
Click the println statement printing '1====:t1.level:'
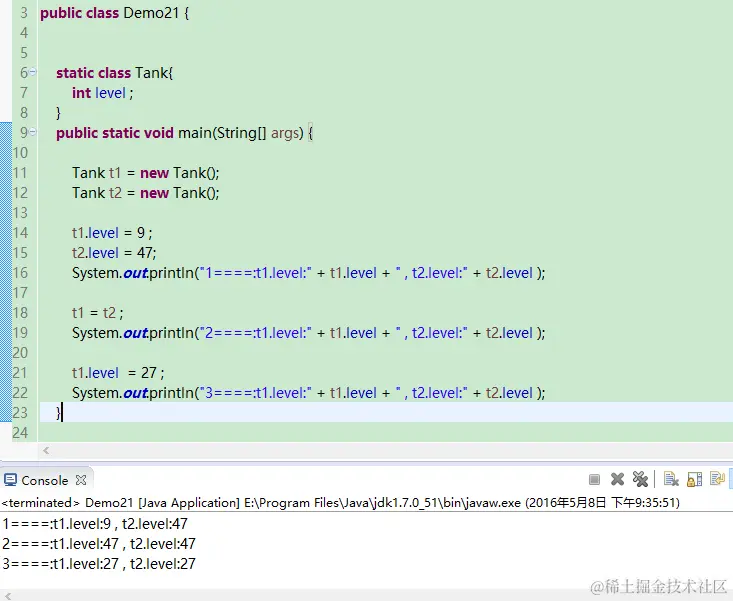tap(309, 273)
